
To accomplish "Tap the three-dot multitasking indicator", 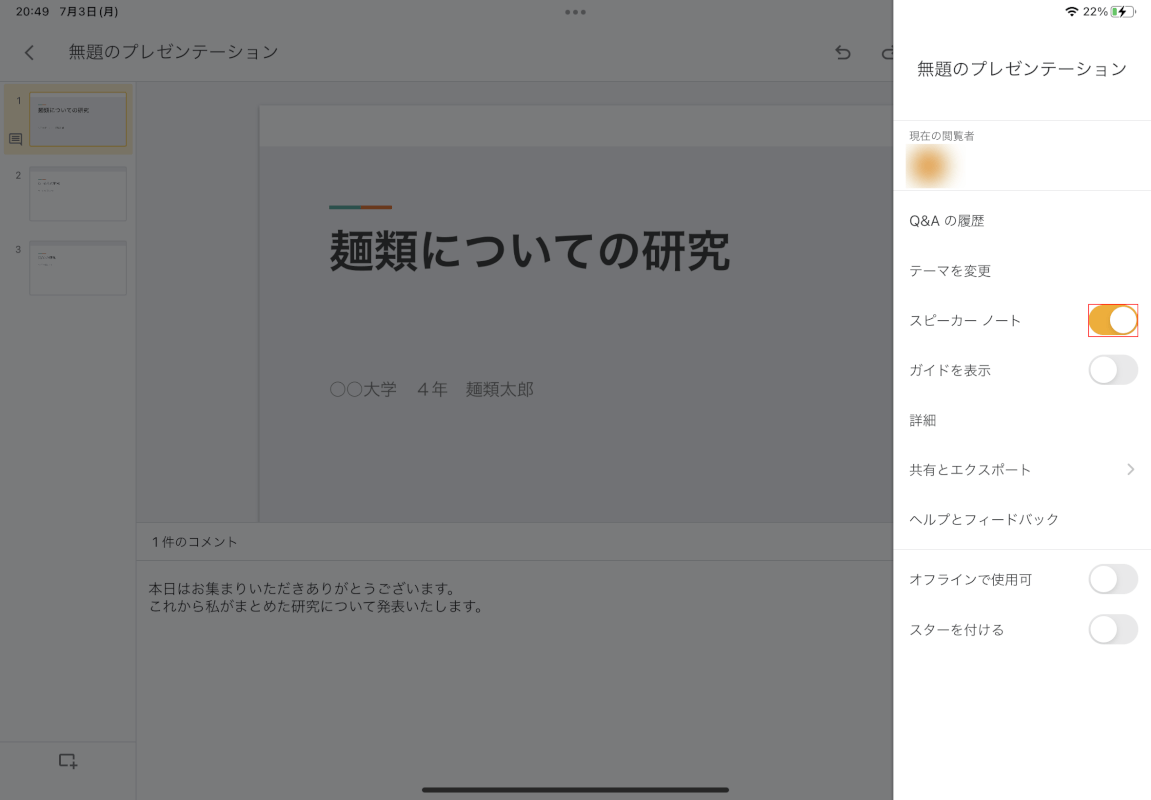I will point(576,12).
